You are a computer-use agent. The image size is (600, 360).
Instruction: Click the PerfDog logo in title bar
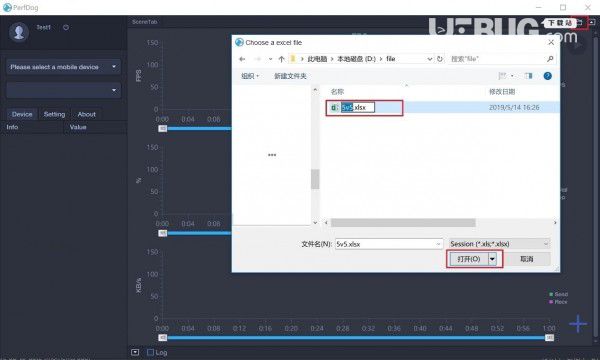click(7, 7)
